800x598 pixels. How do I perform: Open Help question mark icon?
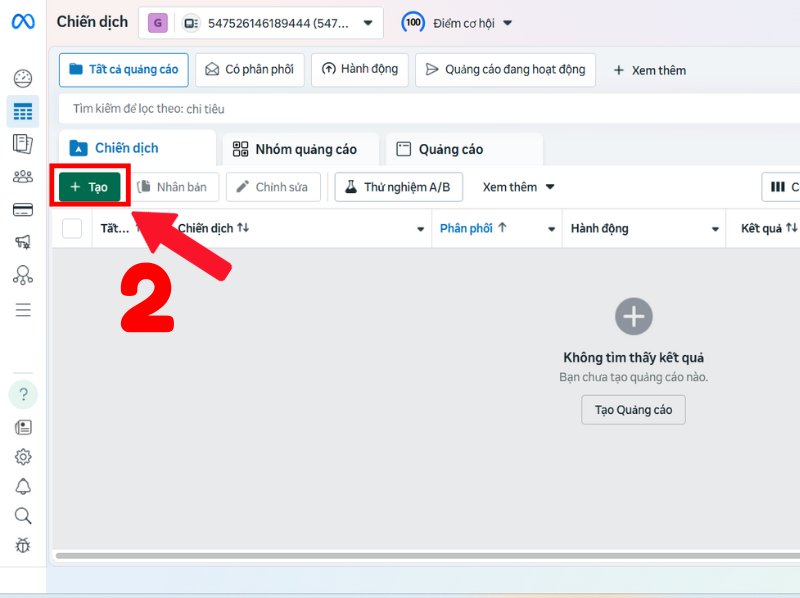[23, 394]
